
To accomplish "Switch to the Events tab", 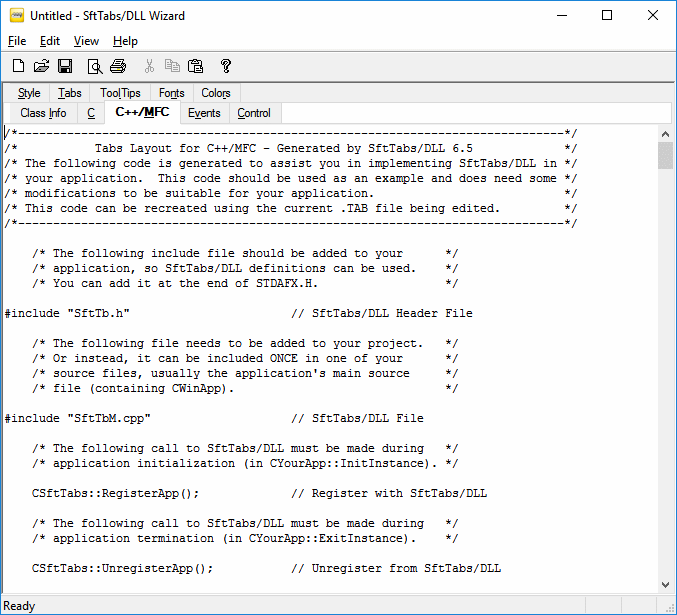I will 204,113.
